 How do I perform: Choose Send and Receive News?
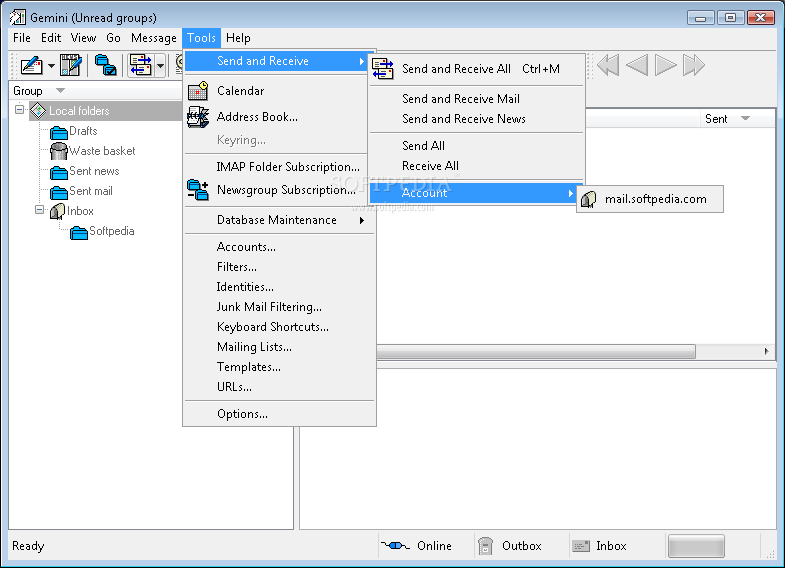coord(477,119)
